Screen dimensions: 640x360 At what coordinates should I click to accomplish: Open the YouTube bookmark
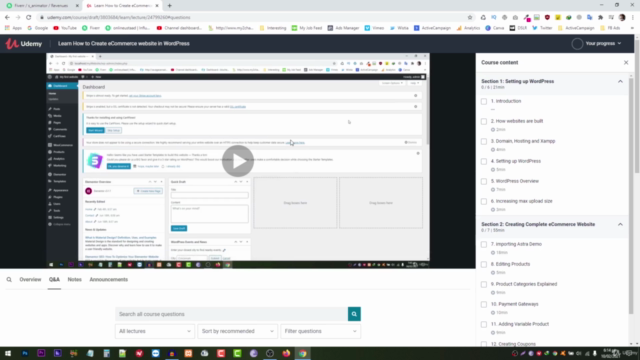[x=65, y=28]
